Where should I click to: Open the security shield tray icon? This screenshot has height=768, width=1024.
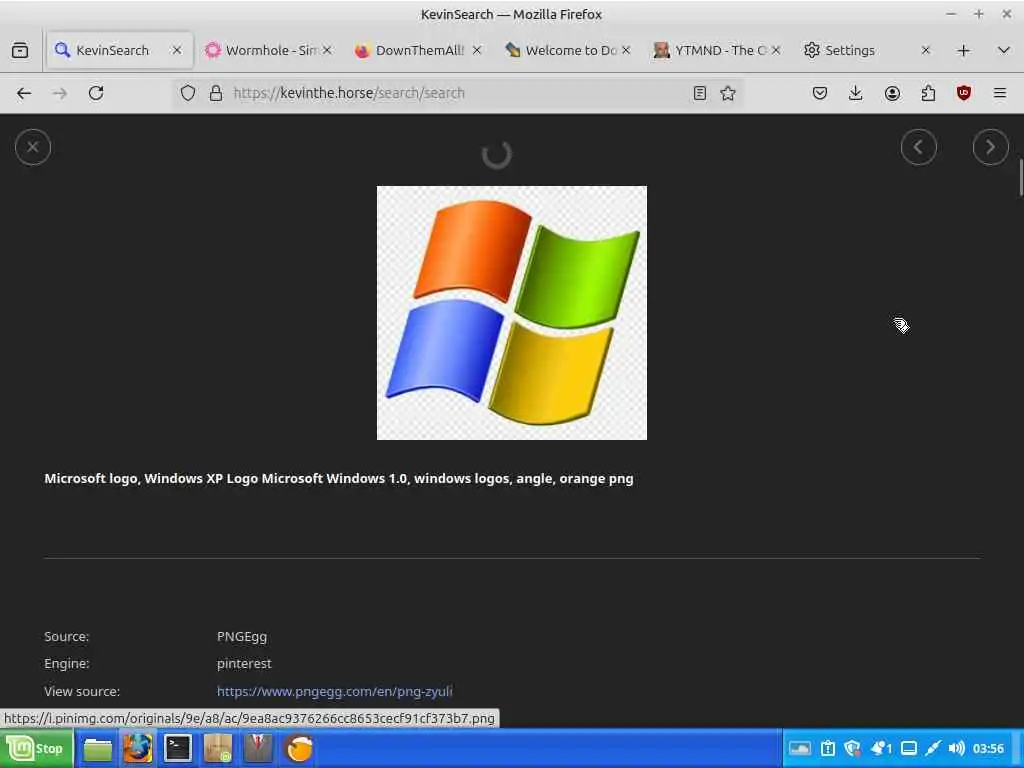(852, 748)
